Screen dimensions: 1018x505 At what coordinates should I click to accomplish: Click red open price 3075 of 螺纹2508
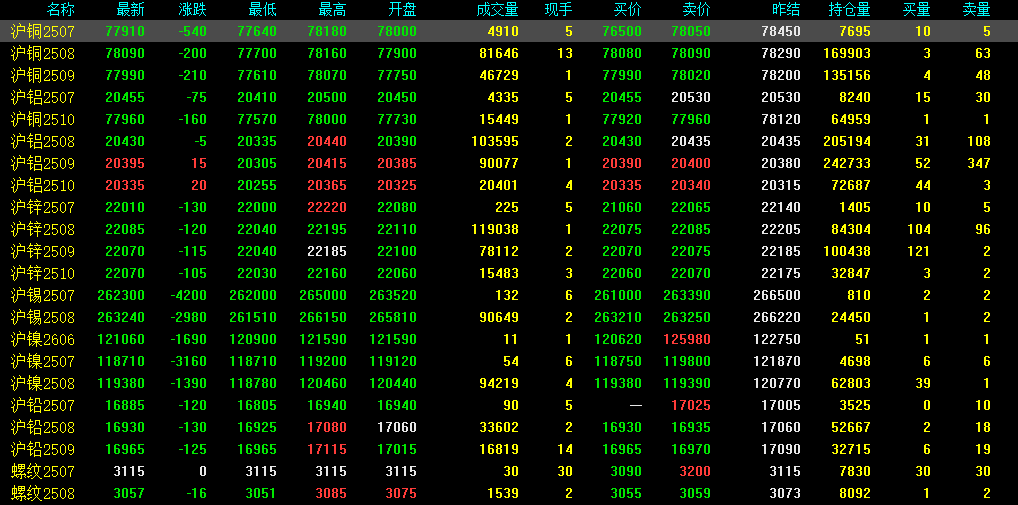click(x=401, y=493)
